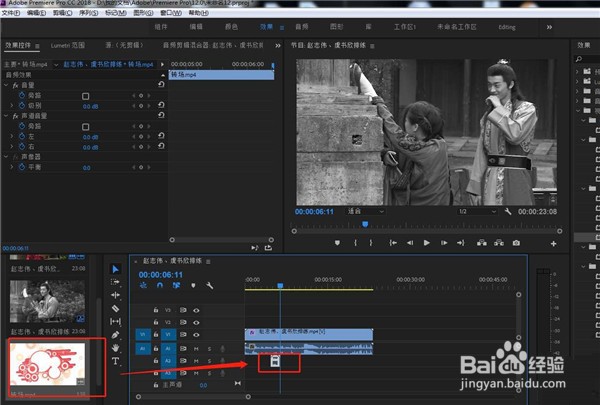Open Program monitor settings wrench

[x=508, y=211]
